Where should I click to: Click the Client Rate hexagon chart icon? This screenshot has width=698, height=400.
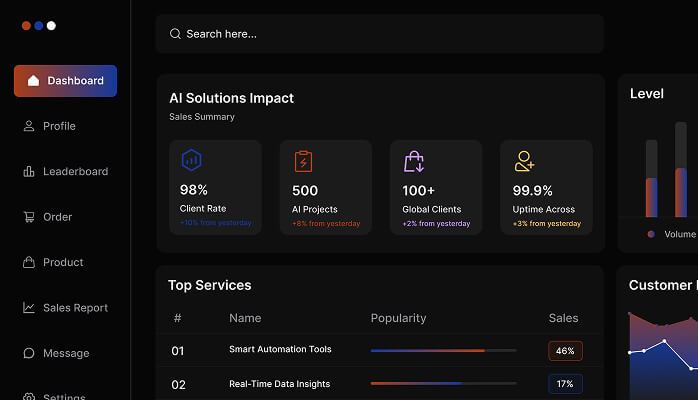point(191,160)
